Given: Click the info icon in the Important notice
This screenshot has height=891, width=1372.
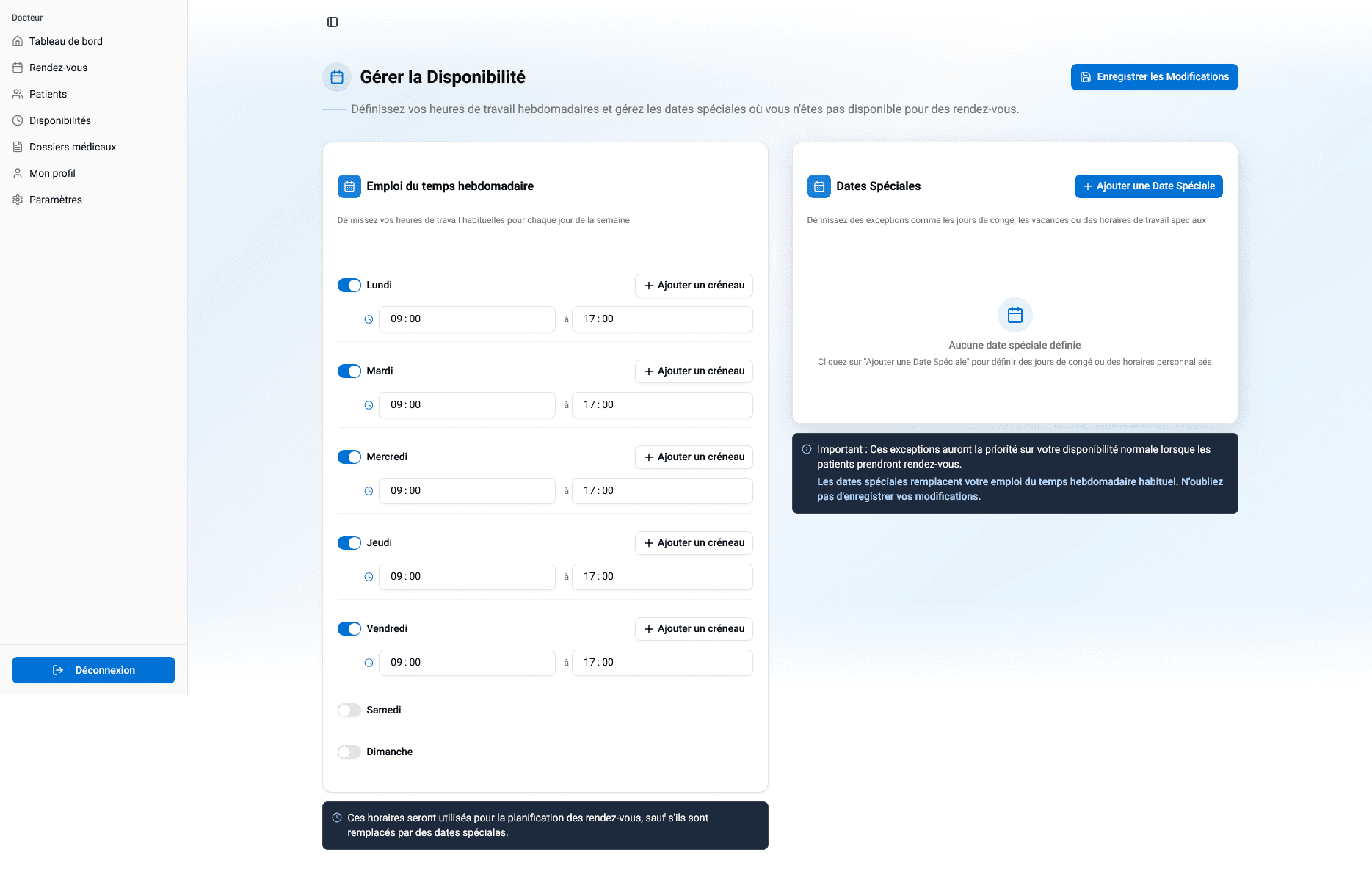Looking at the screenshot, I should point(807,449).
